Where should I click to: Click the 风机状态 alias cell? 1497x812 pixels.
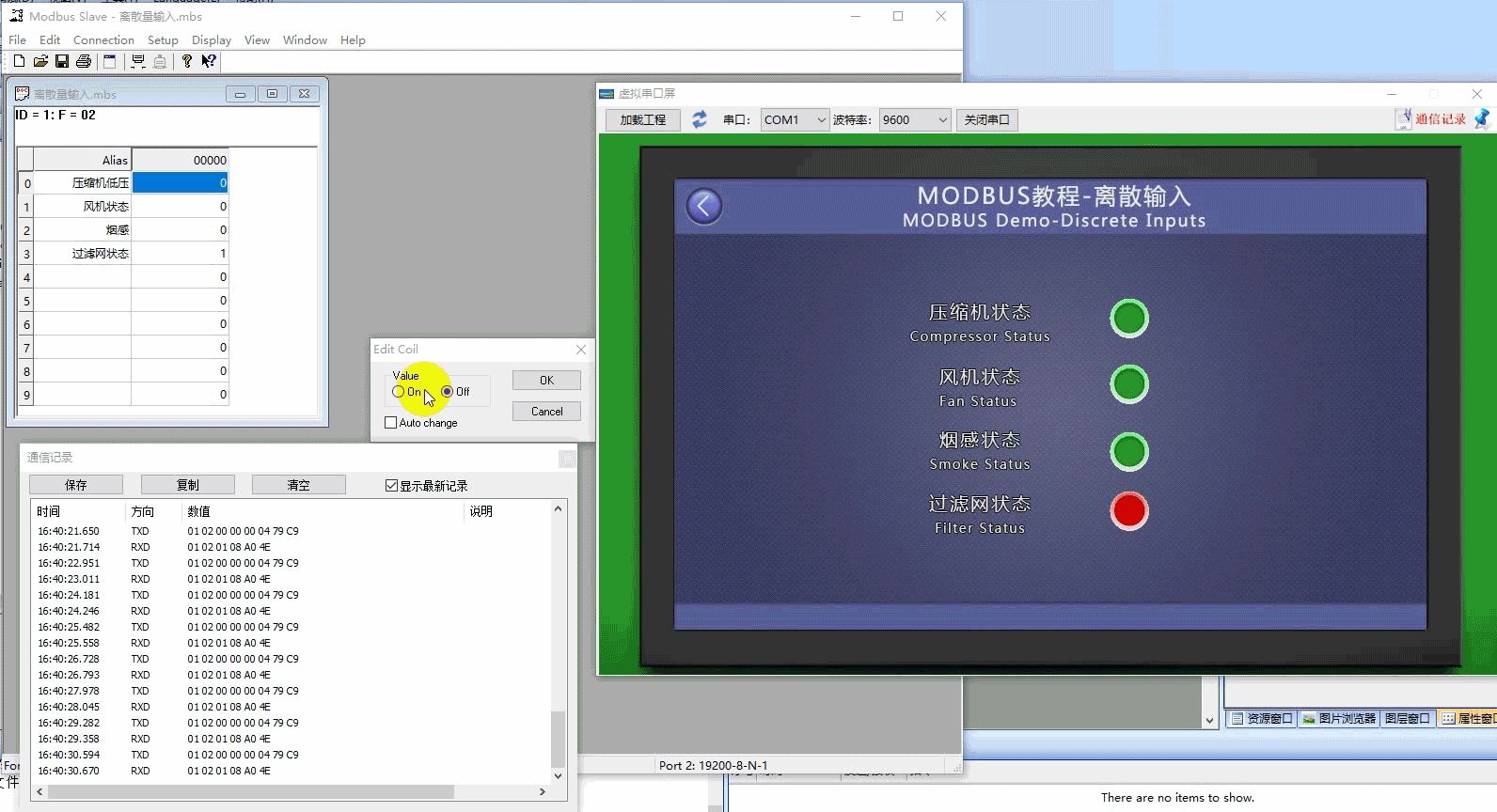click(x=83, y=207)
